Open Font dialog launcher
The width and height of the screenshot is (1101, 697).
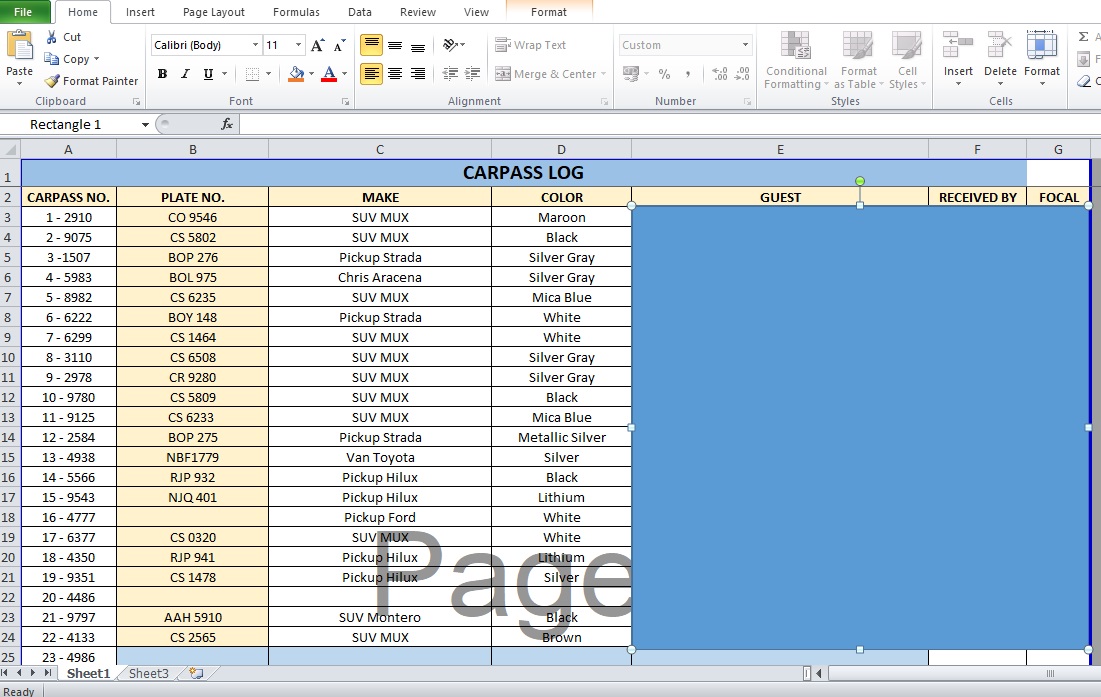pyautogui.click(x=345, y=102)
